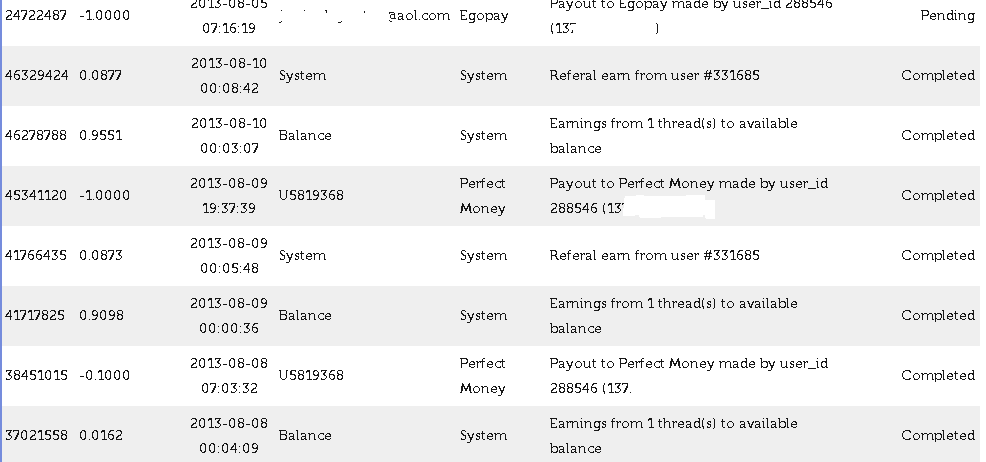Select the Pending status cell
The image size is (986, 462).
pos(946,16)
